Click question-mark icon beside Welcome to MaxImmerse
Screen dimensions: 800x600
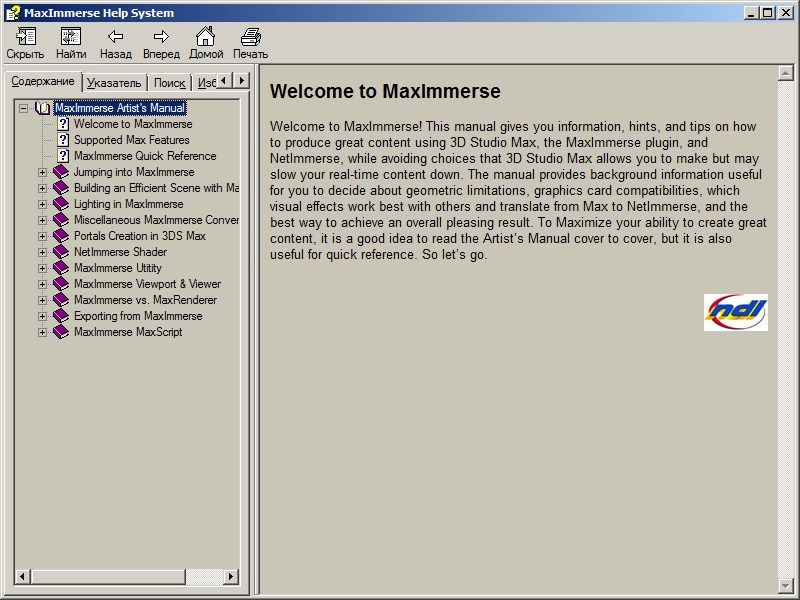pos(63,124)
